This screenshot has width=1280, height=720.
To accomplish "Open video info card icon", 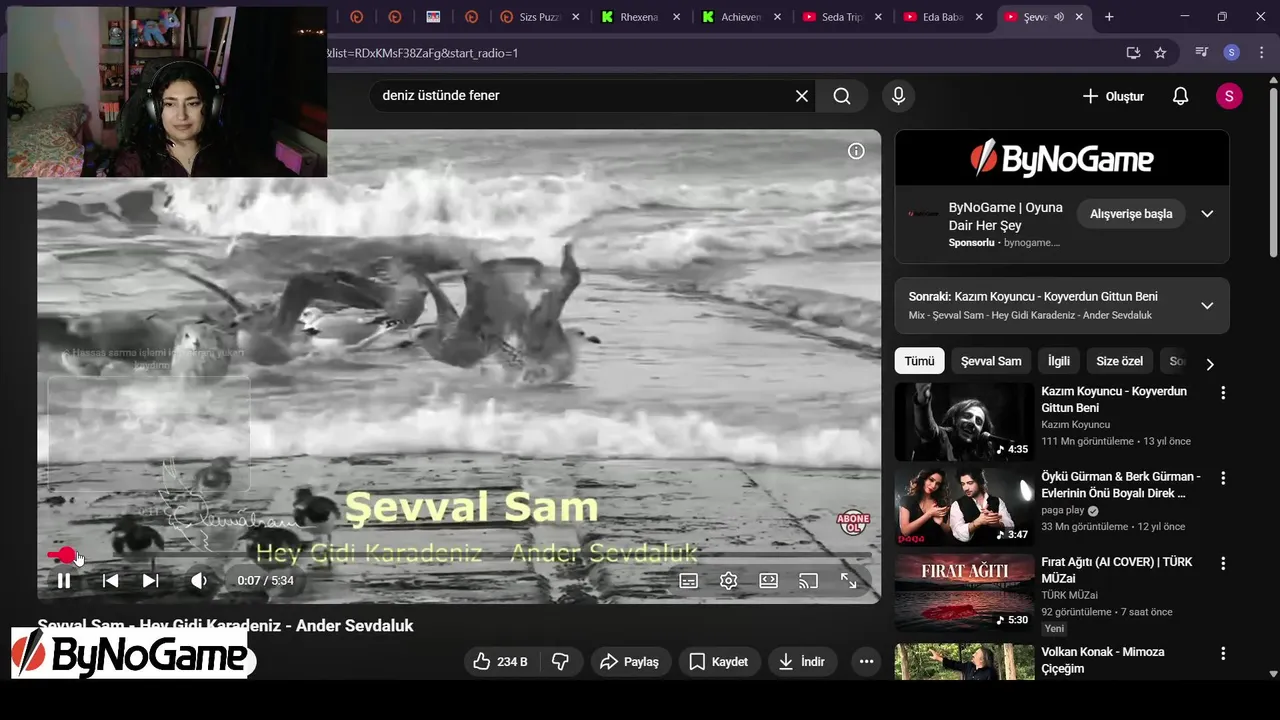I will [856, 151].
